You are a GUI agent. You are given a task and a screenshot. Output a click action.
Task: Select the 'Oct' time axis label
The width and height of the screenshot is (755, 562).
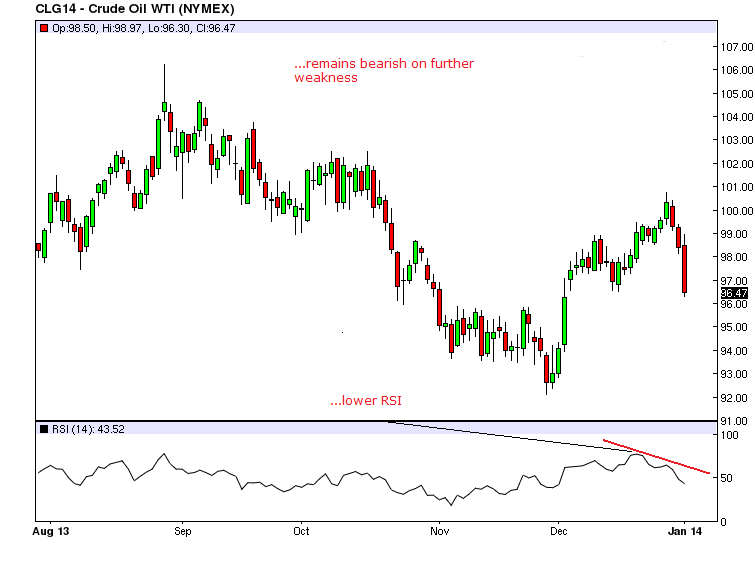click(303, 535)
